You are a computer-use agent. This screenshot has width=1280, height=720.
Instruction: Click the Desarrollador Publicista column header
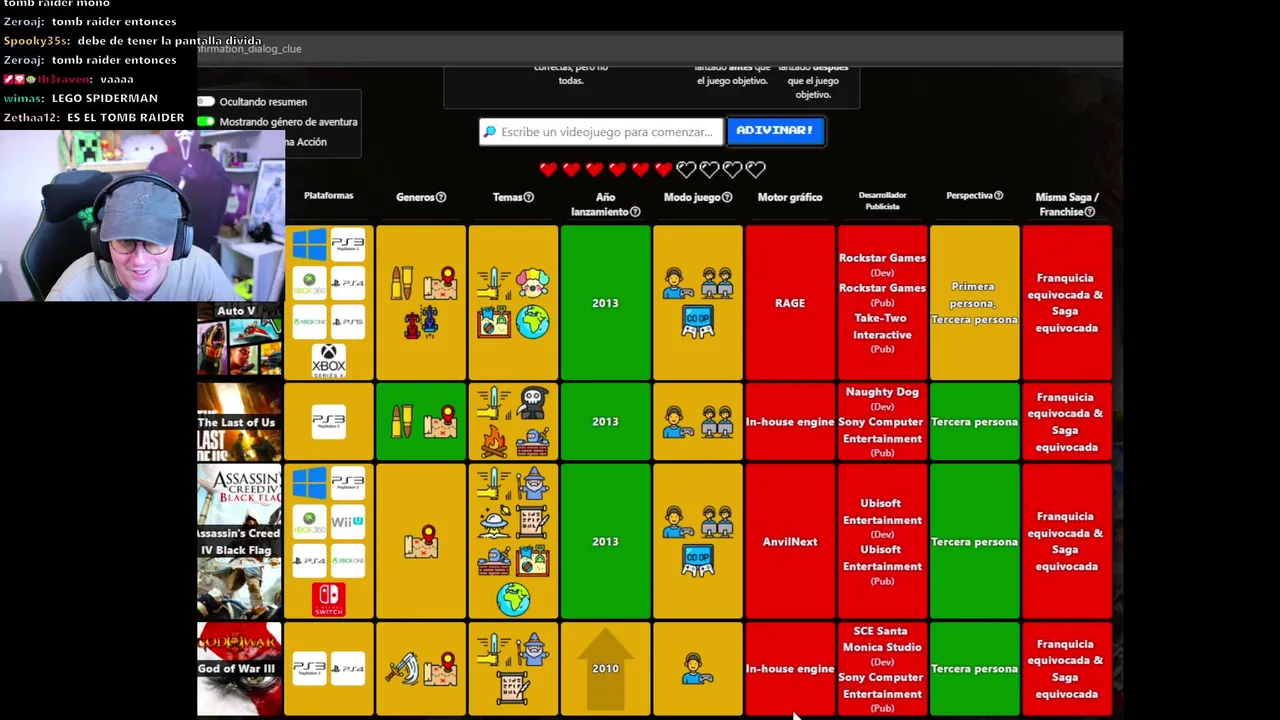(x=882, y=201)
